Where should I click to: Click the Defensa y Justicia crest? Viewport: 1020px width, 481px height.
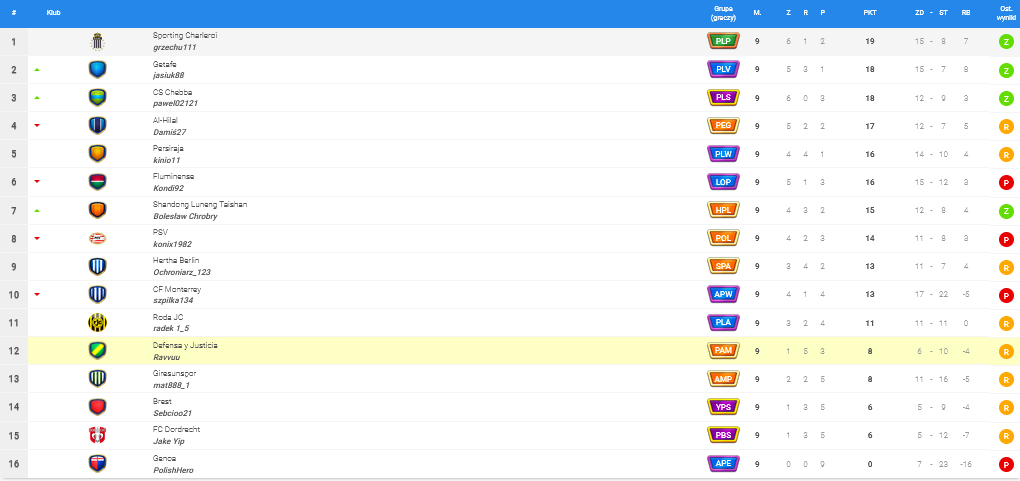97,351
